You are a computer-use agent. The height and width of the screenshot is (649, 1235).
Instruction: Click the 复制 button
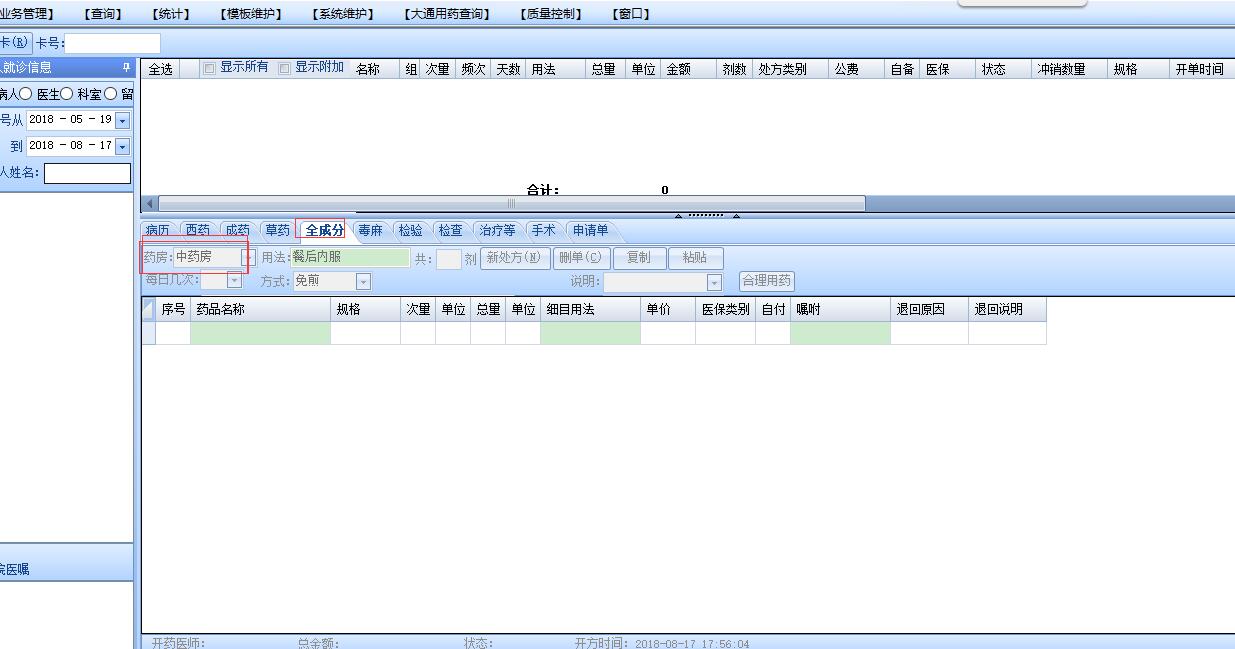639,258
